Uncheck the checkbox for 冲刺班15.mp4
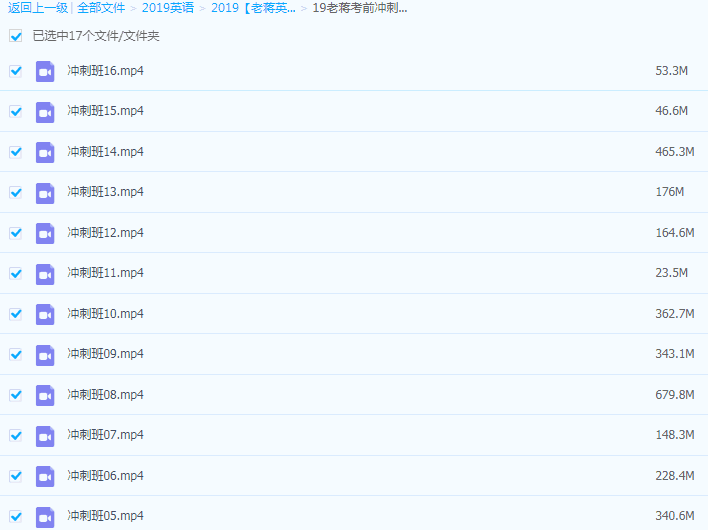708x530 pixels. click(x=16, y=112)
